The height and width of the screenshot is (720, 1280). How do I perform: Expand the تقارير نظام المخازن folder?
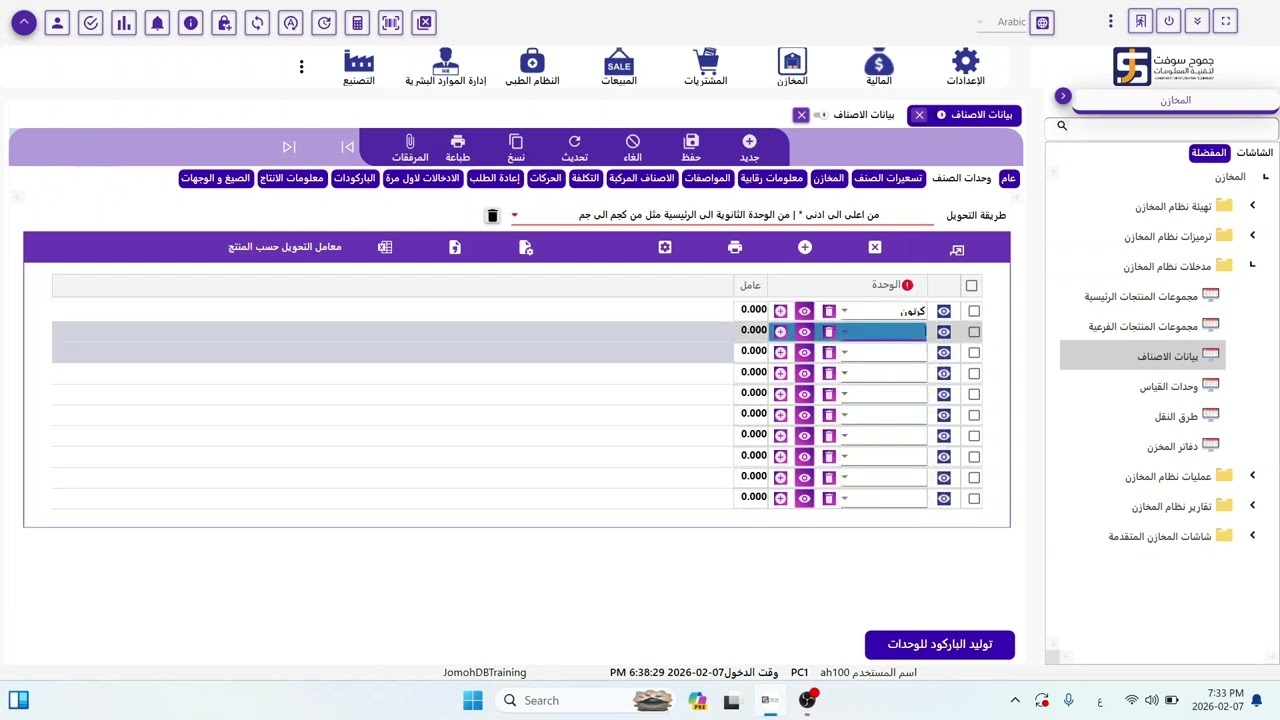[1252, 506]
